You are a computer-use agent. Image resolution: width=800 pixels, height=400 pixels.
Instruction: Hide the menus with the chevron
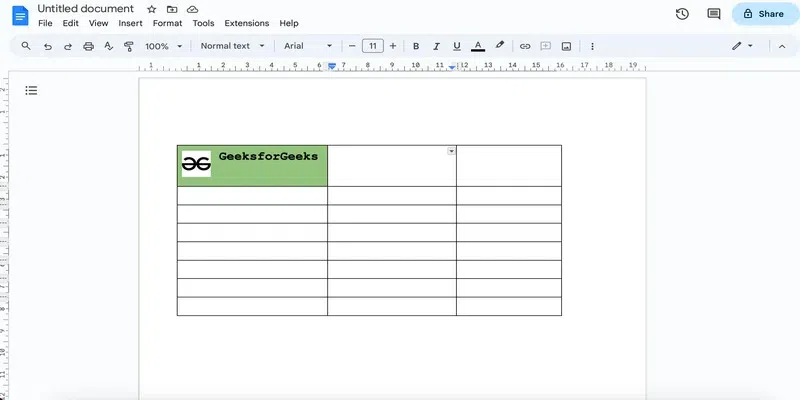[782, 46]
